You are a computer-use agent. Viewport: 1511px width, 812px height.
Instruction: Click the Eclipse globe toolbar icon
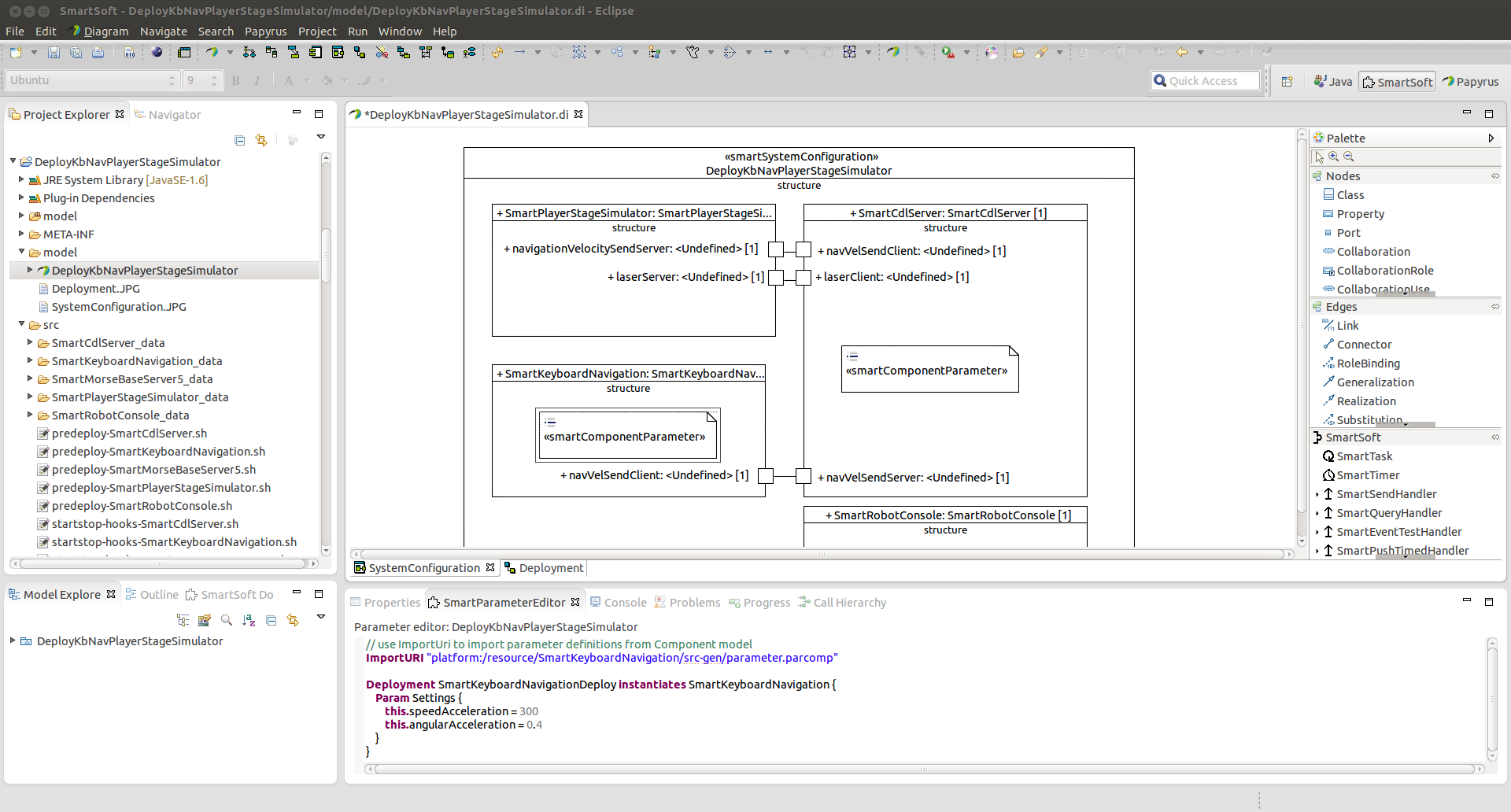pyautogui.click(x=157, y=52)
